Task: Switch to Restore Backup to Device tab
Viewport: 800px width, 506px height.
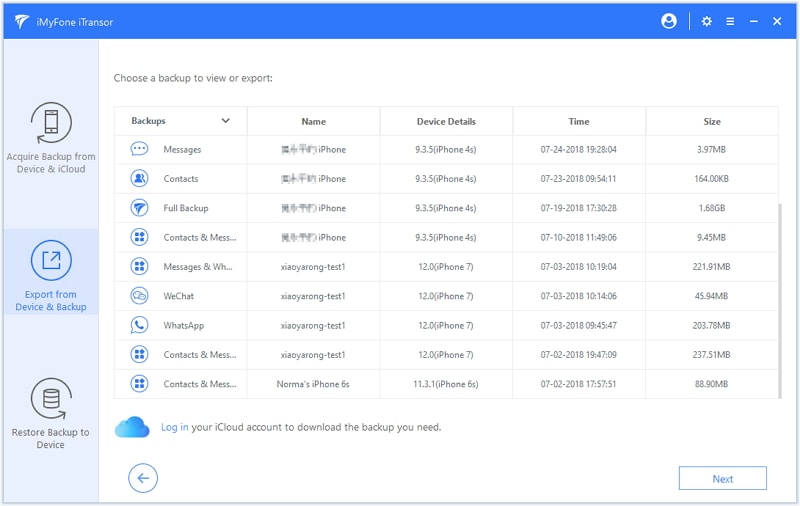Action: click(x=51, y=413)
